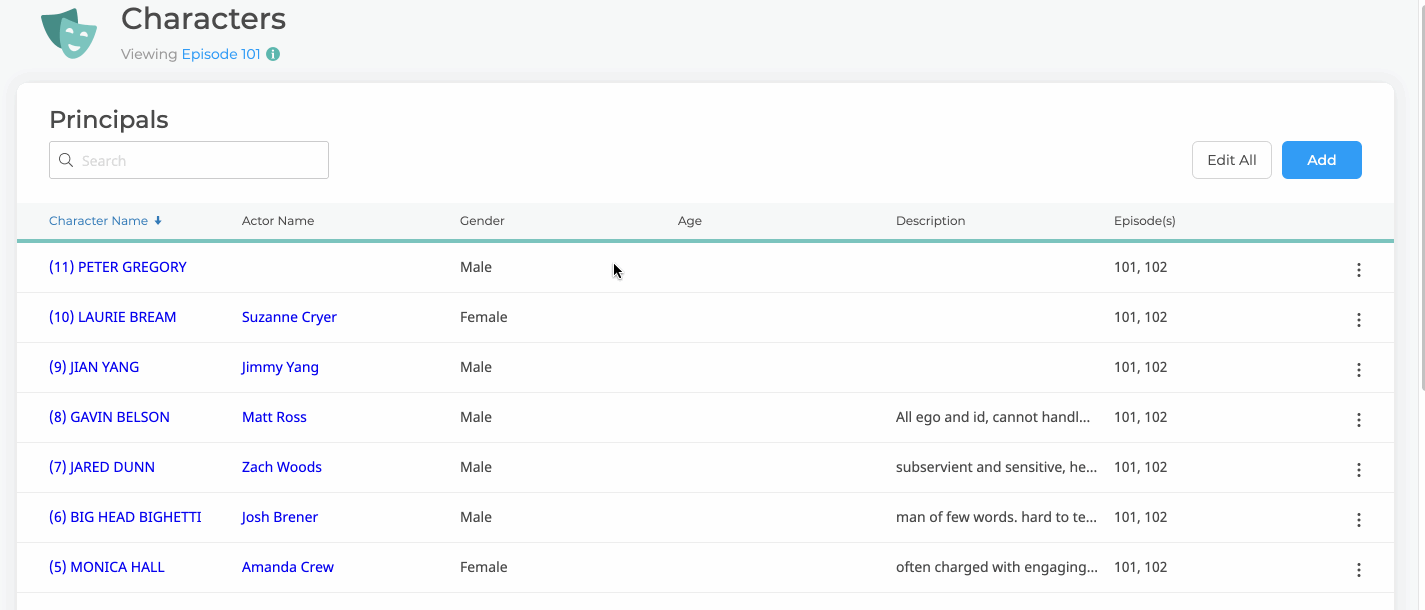Open actor Jimmy Yang link
This screenshot has height=610, width=1425.
[x=280, y=367]
